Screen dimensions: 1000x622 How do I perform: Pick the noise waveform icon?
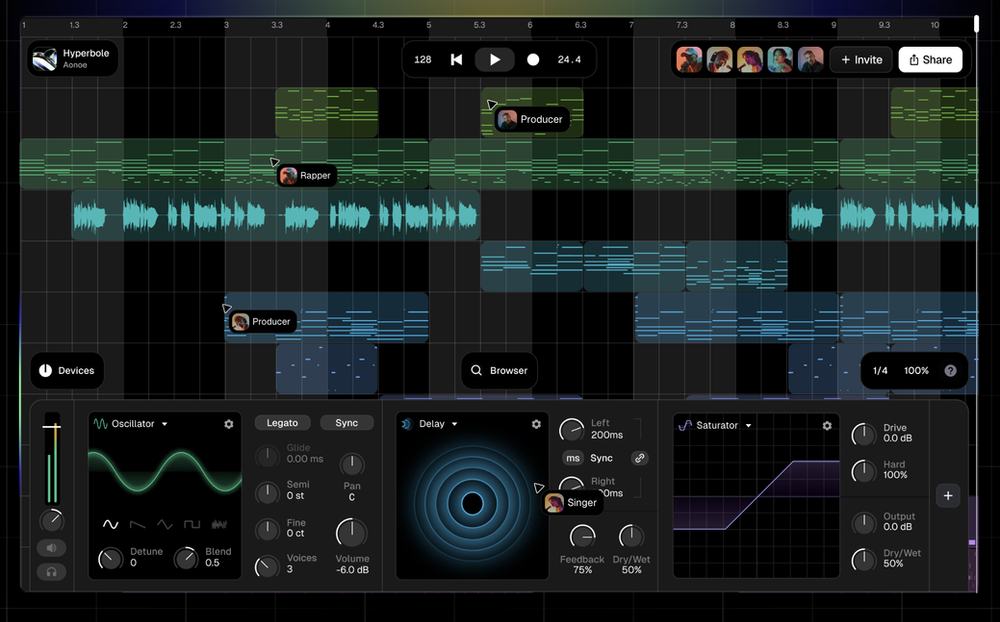219,524
